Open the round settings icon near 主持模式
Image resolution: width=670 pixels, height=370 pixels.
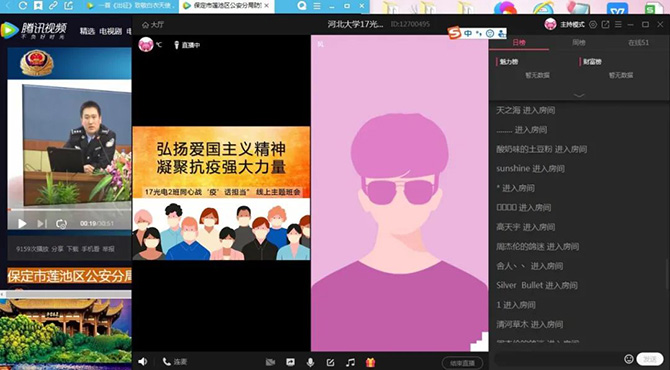pyautogui.click(x=593, y=25)
